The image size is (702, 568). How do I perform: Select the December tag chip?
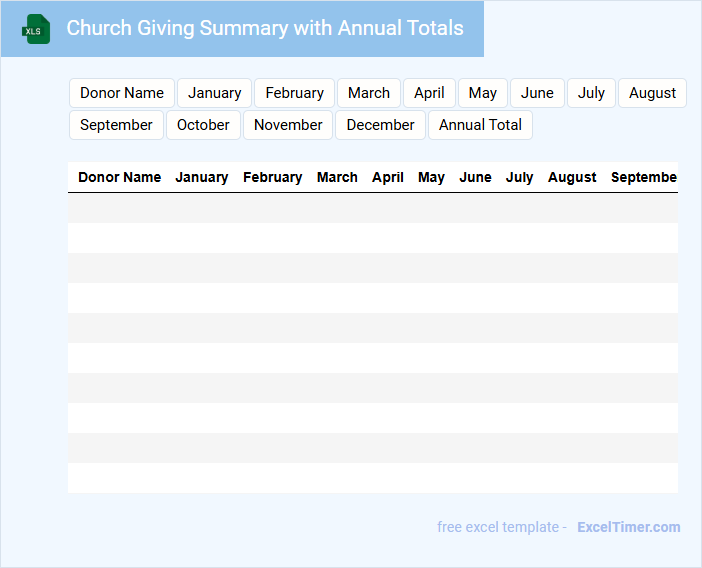380,125
